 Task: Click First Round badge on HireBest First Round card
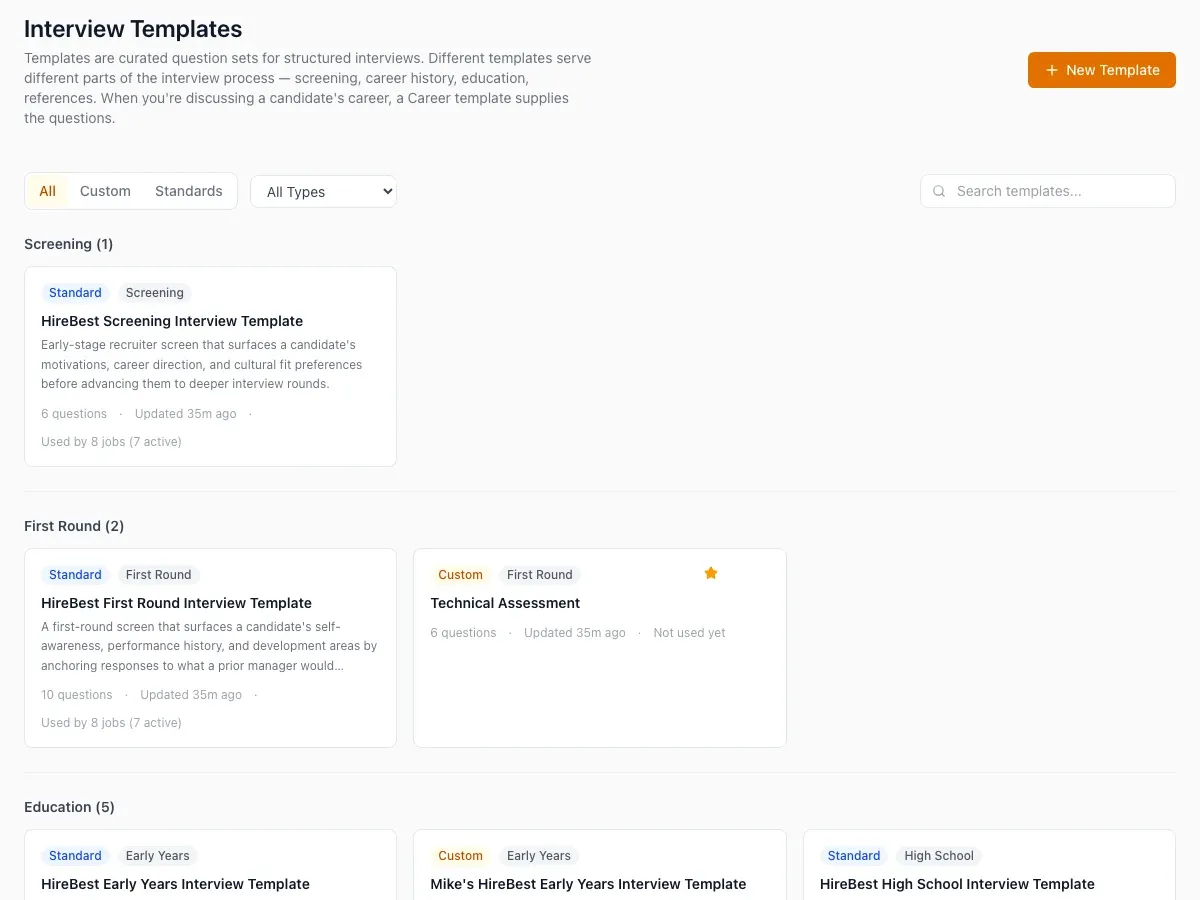(x=159, y=575)
